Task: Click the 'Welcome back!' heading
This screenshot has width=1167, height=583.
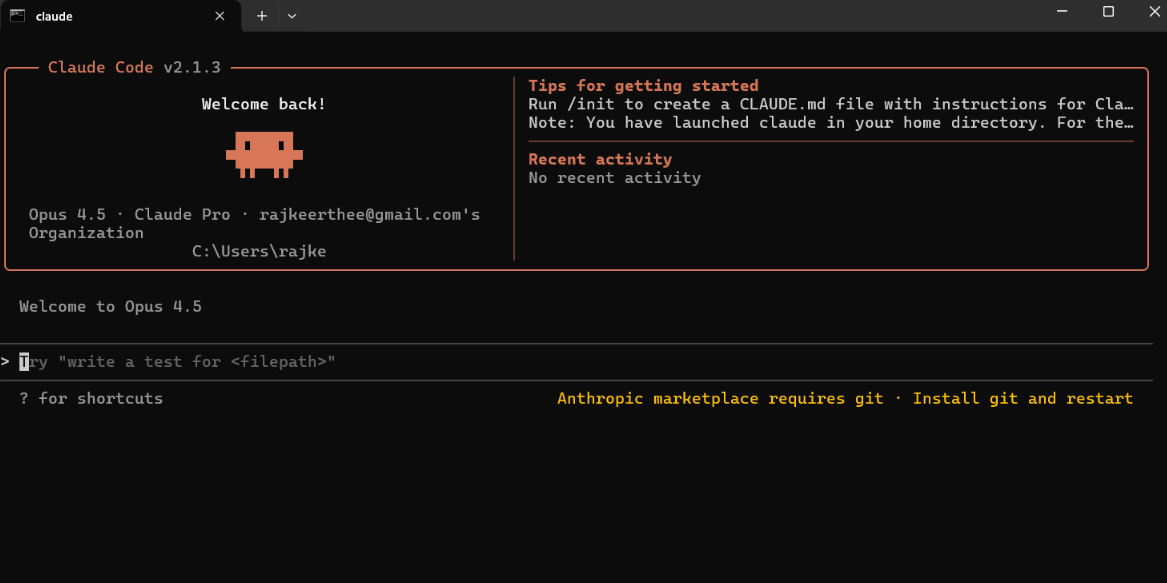Action: (x=263, y=104)
